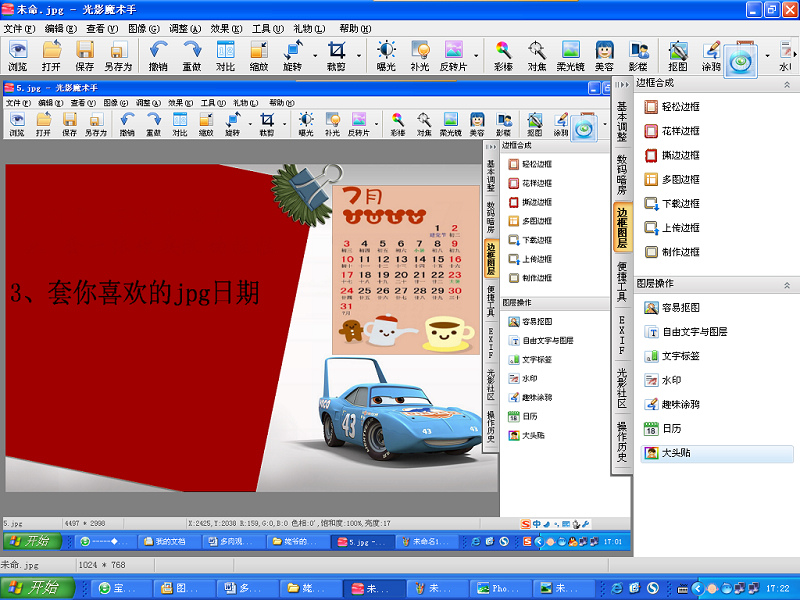Screen dimensions: 800x600
Task: Open 帮助(H) menu in the main 未命.jpg window
Action: point(355,29)
